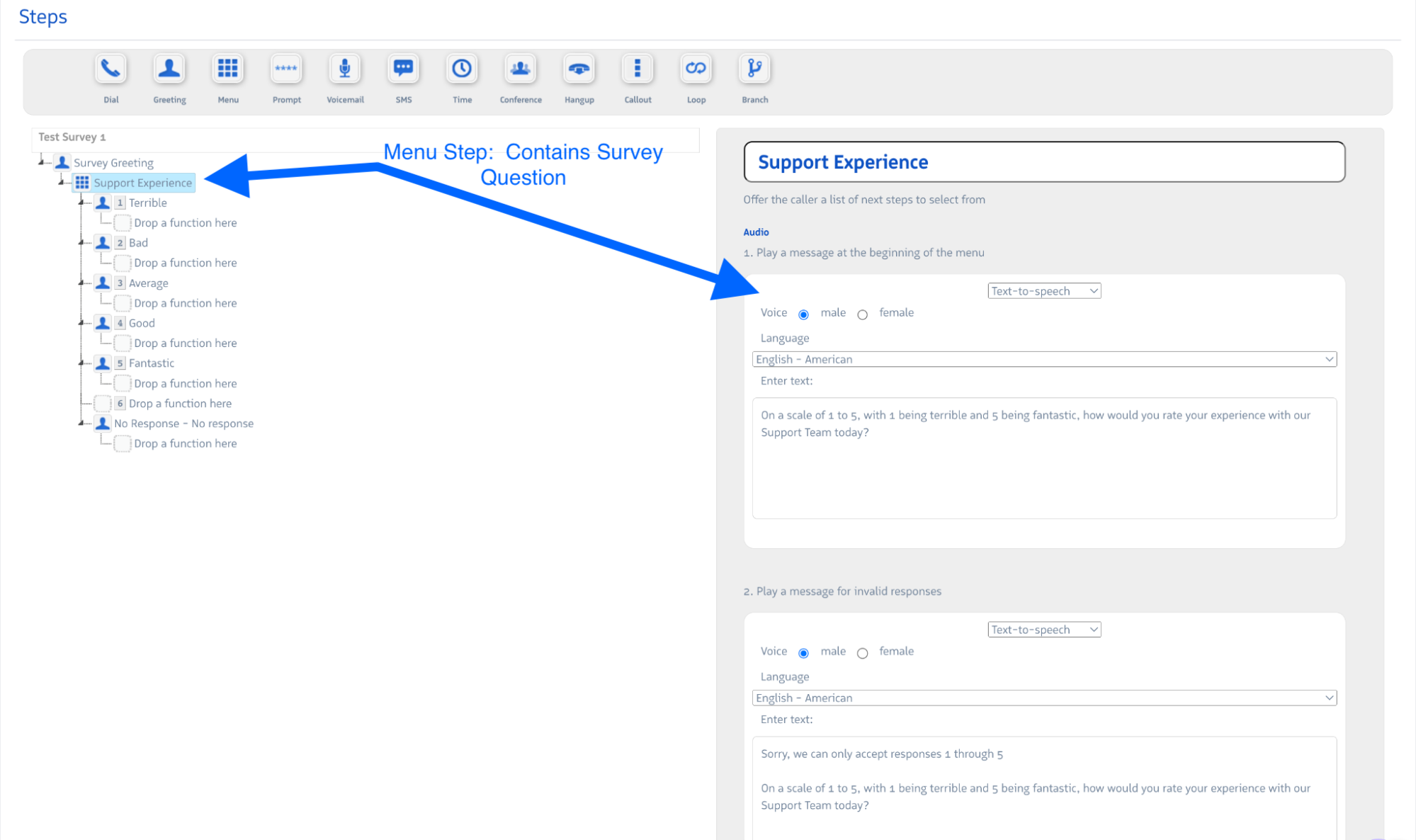Click the Support Experience title field
The width and height of the screenshot is (1416, 840).
[1043, 162]
